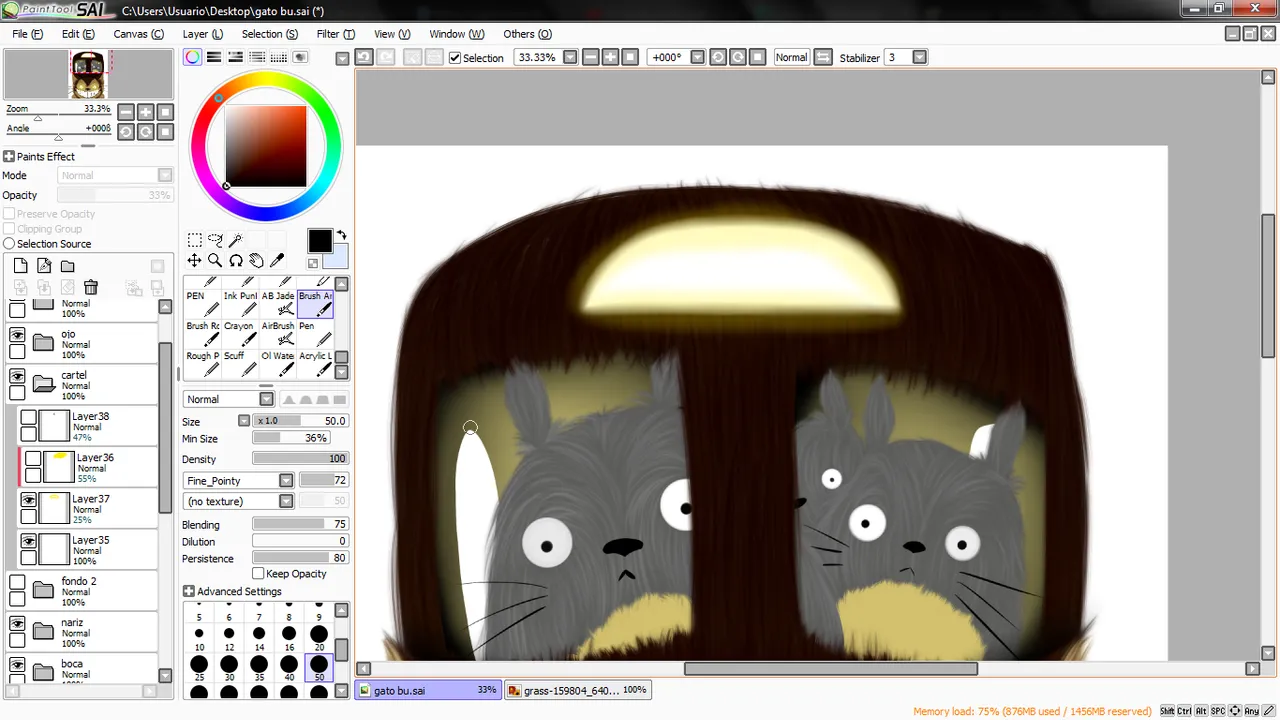Show the fondo 2 folder layer
Viewport: 1280px width, 720px height.
[x=17, y=583]
